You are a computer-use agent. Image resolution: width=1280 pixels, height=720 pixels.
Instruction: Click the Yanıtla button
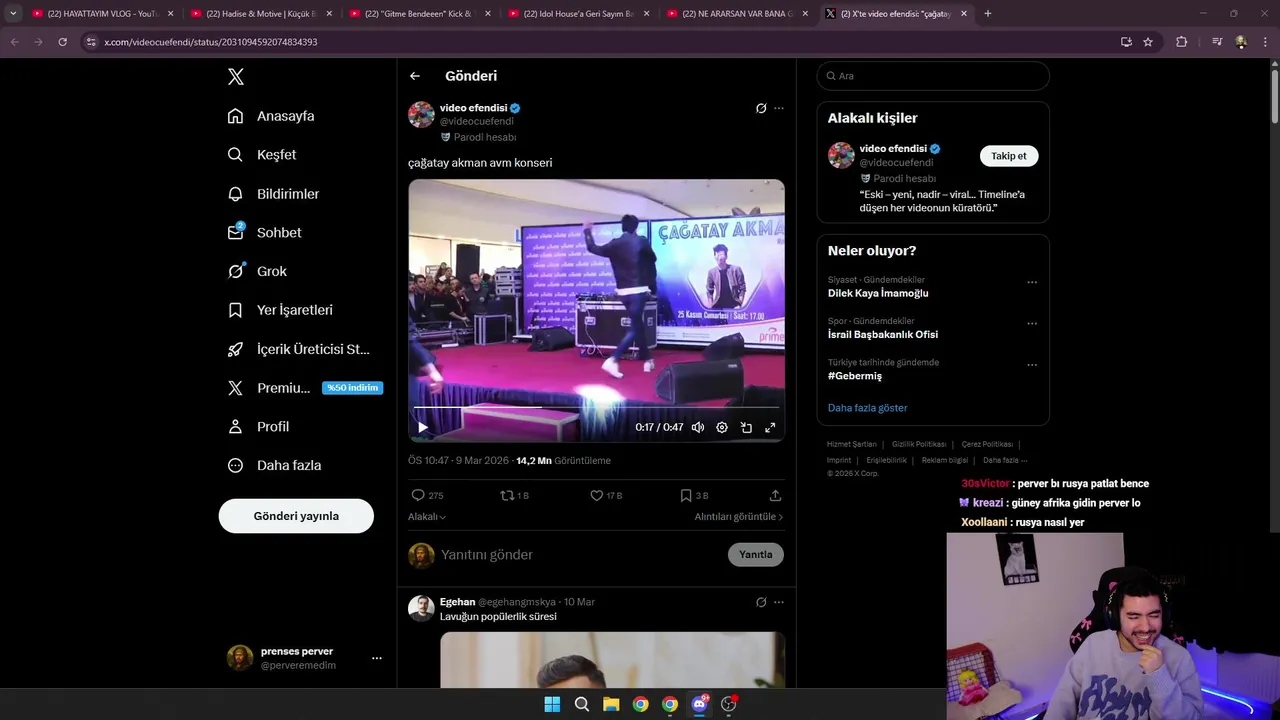click(756, 555)
